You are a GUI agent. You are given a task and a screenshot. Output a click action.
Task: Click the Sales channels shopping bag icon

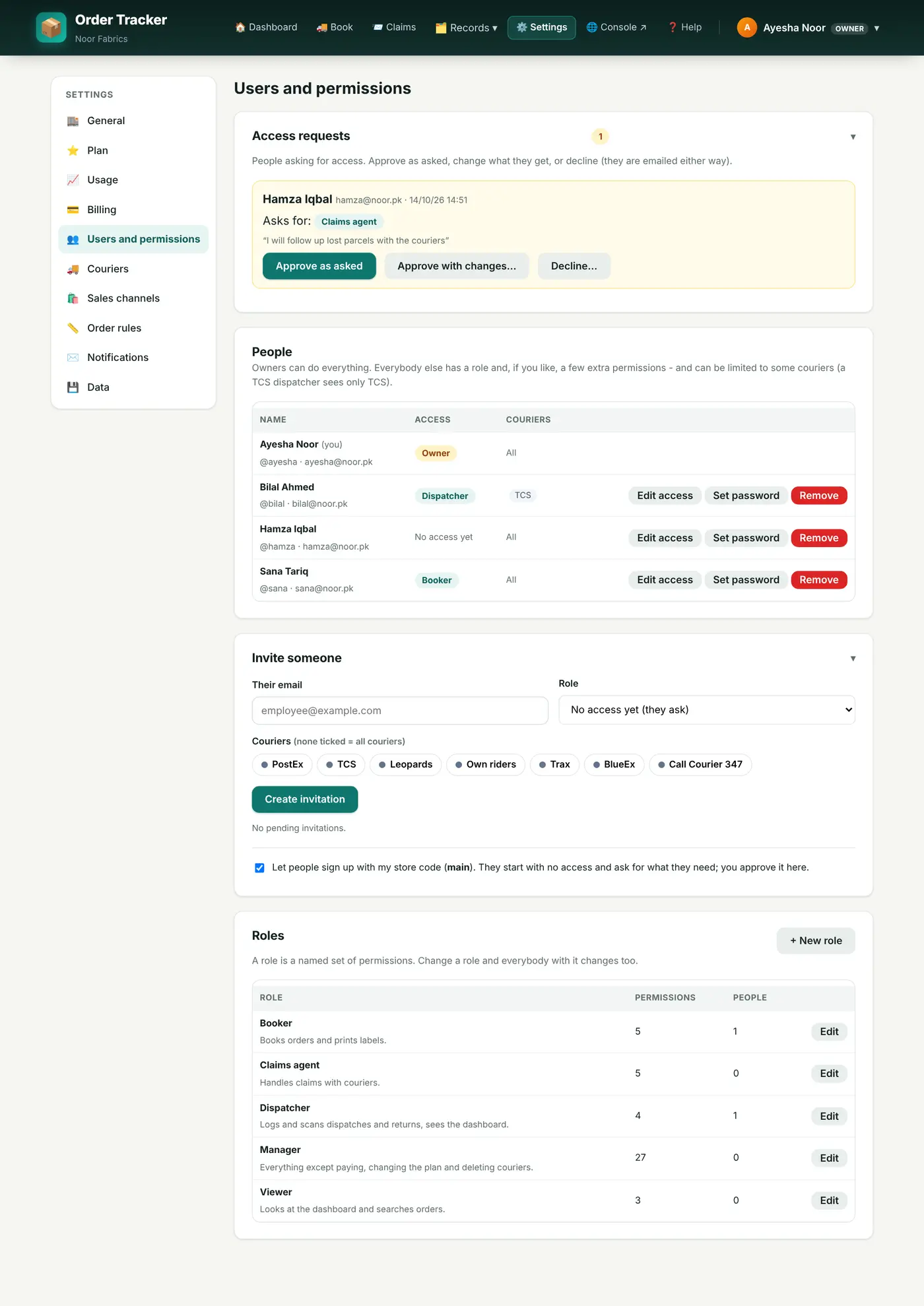(x=73, y=298)
